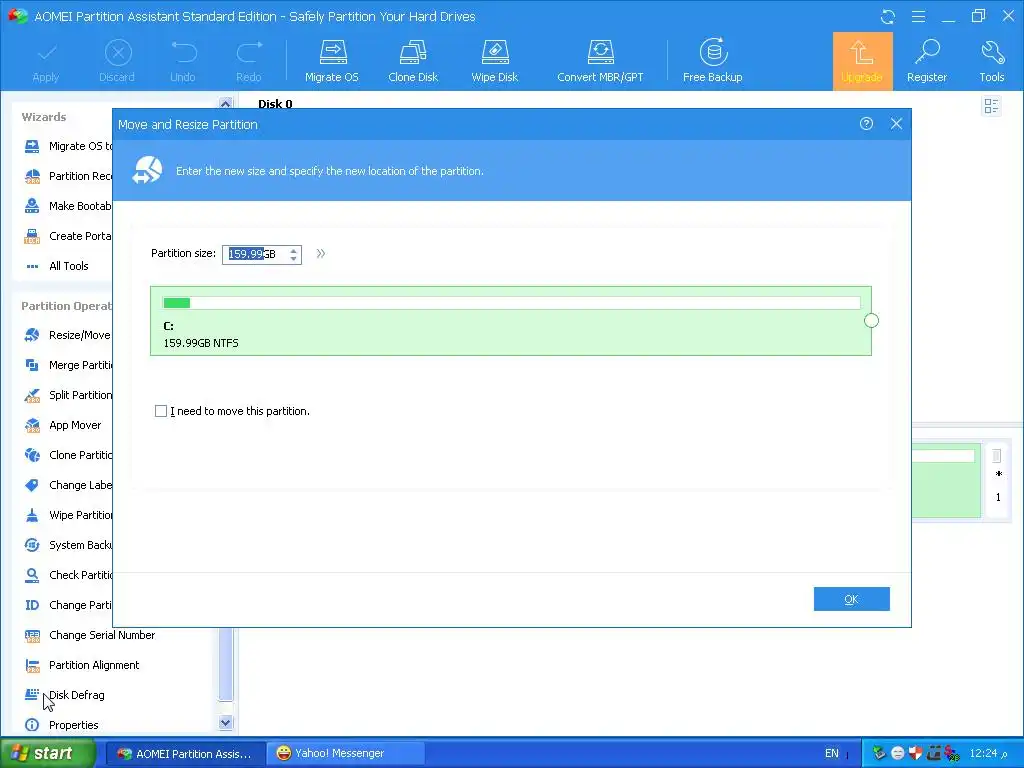Open Tools in top toolbar

pyautogui.click(x=991, y=61)
